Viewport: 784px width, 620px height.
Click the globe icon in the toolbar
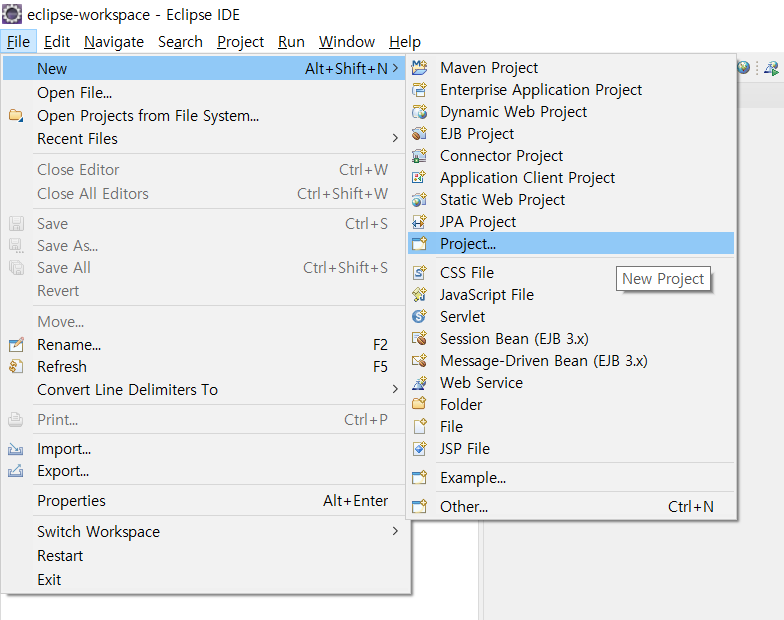click(x=744, y=68)
